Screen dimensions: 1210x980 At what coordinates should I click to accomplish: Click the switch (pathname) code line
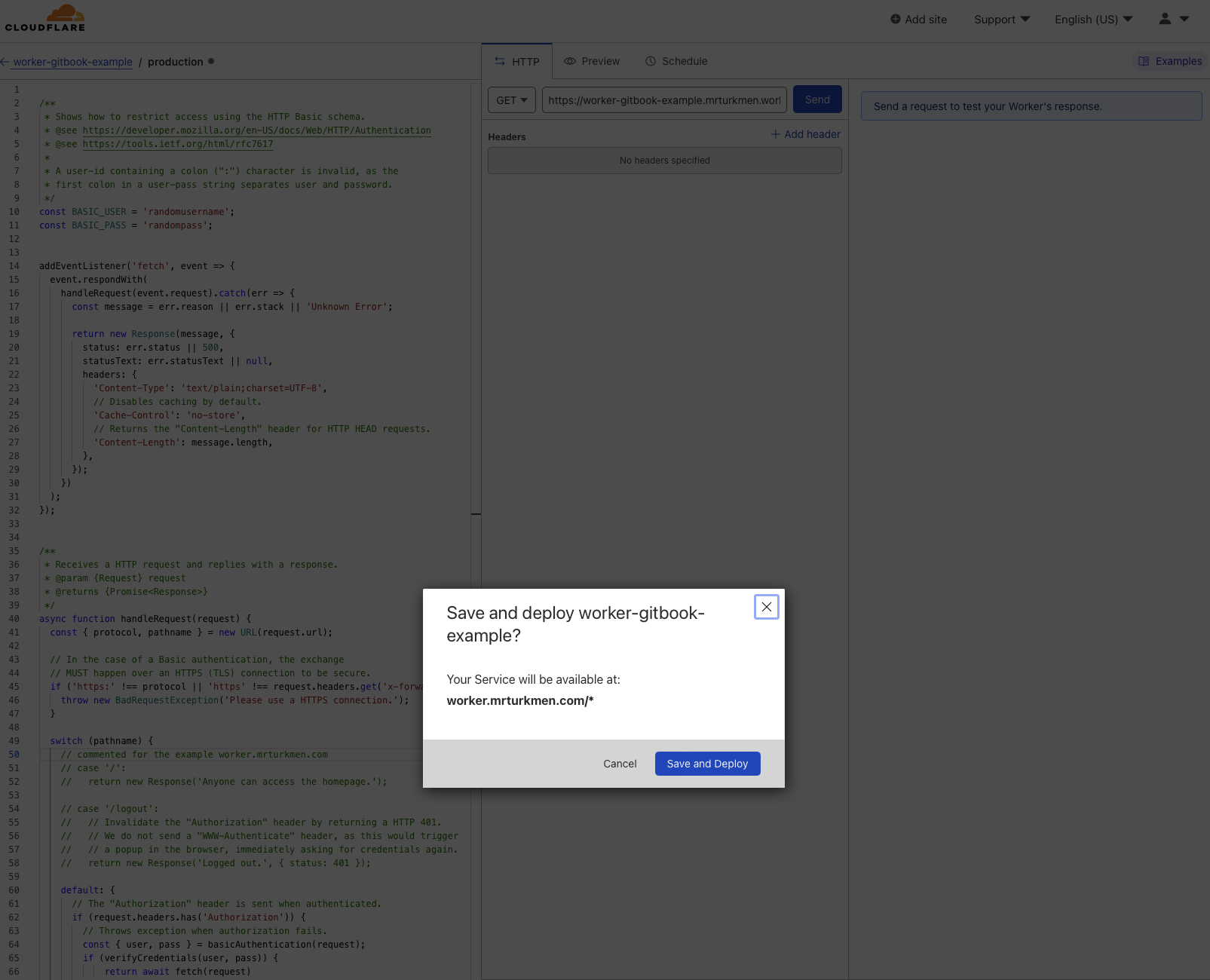point(102,741)
